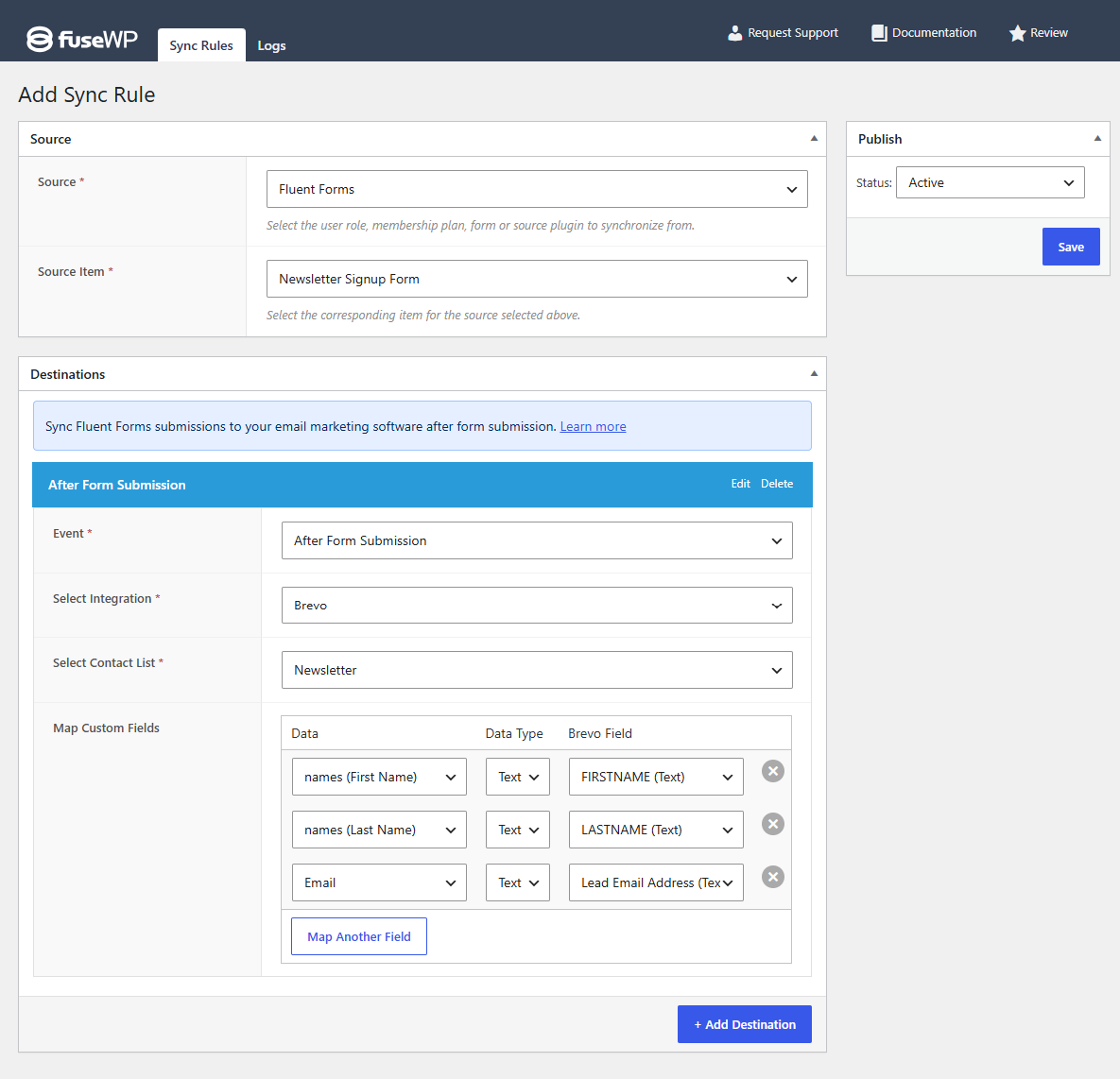The image size is (1120, 1079).
Task: Click the Add Sync Rule heading
Action: (x=86, y=95)
